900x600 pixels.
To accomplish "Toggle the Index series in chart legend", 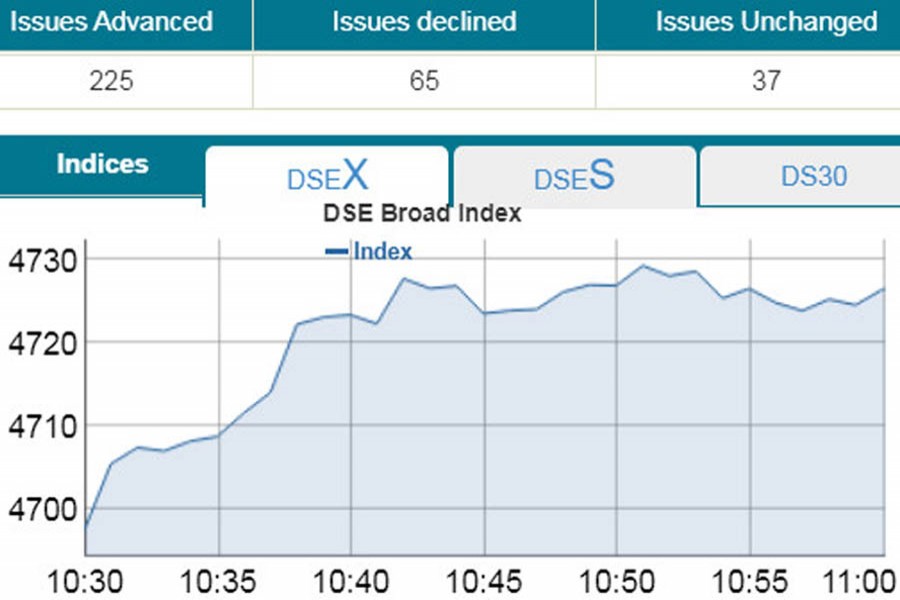I will coord(382,251).
